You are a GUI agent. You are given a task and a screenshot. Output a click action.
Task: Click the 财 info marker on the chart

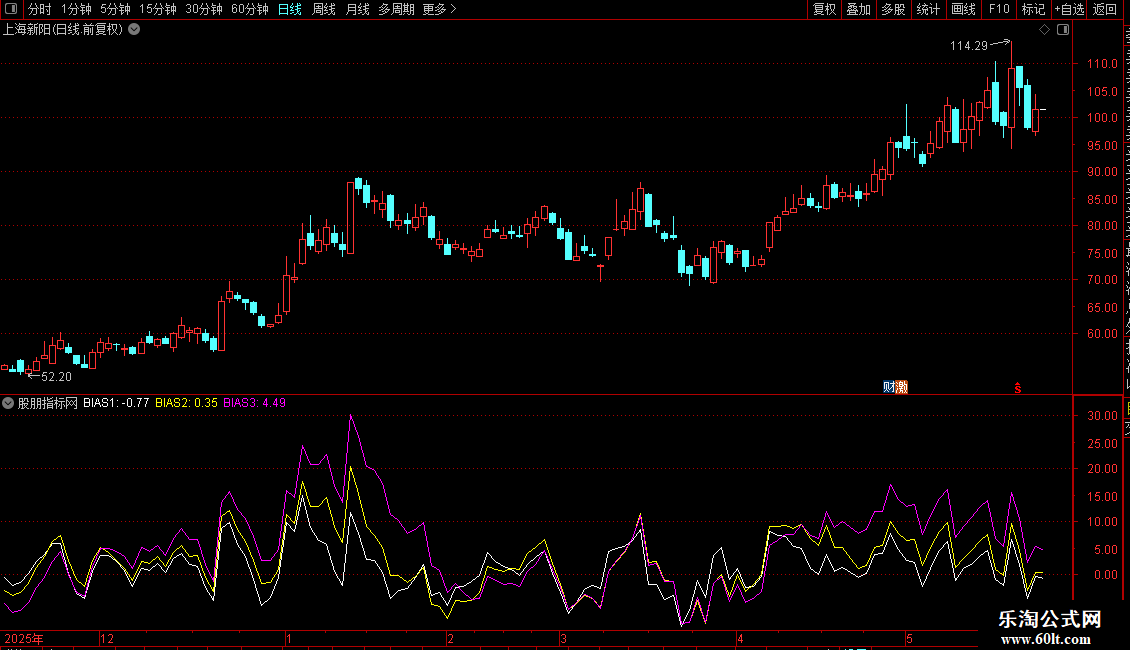pyautogui.click(x=889, y=387)
